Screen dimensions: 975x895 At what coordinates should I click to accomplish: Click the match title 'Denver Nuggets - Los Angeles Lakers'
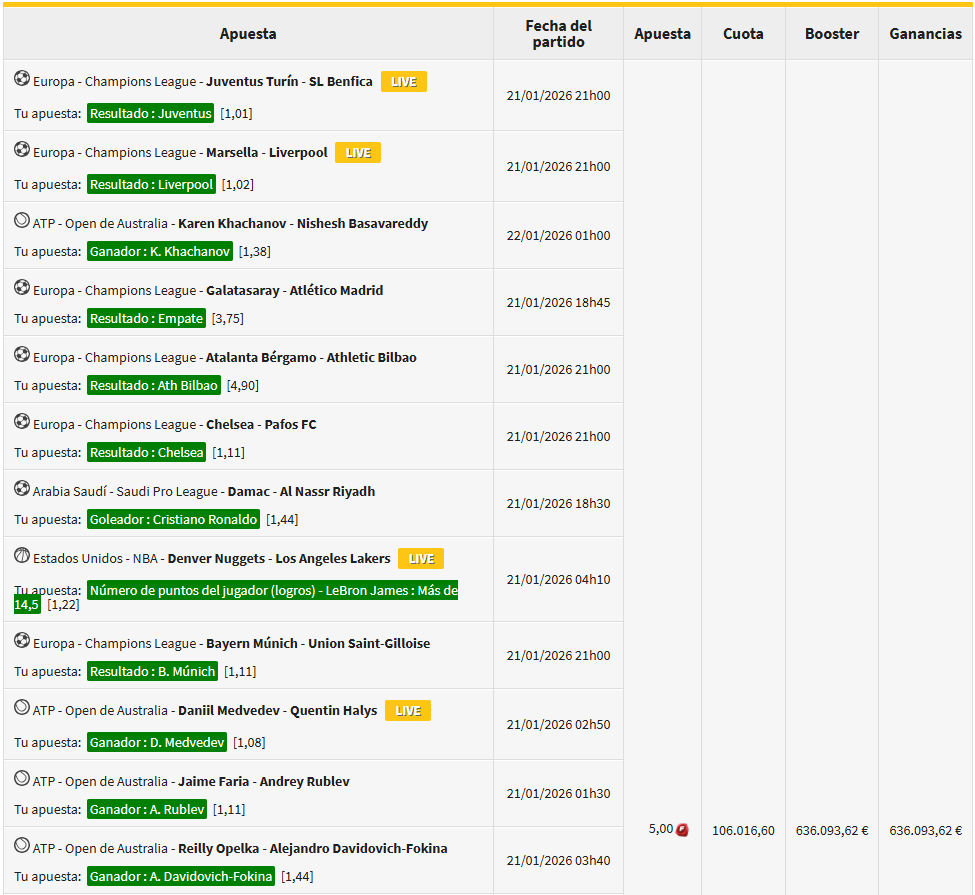click(x=279, y=559)
